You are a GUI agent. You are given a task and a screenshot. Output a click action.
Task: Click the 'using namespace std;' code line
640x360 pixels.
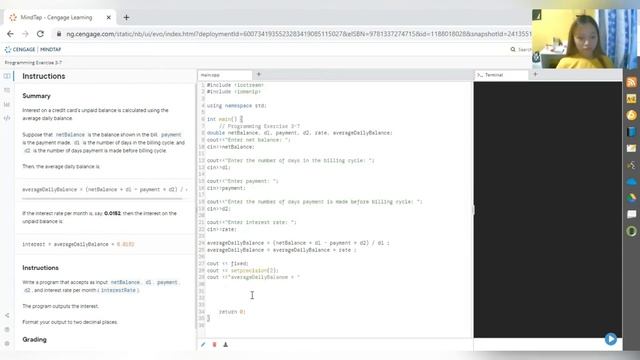pos(236,106)
